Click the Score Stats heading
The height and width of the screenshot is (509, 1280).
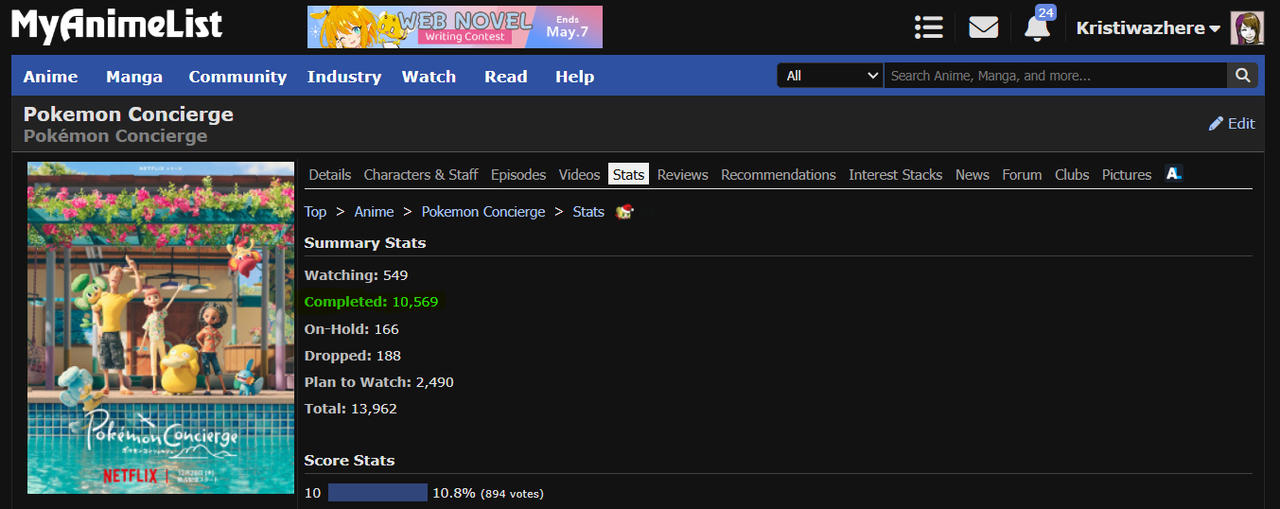coord(349,461)
